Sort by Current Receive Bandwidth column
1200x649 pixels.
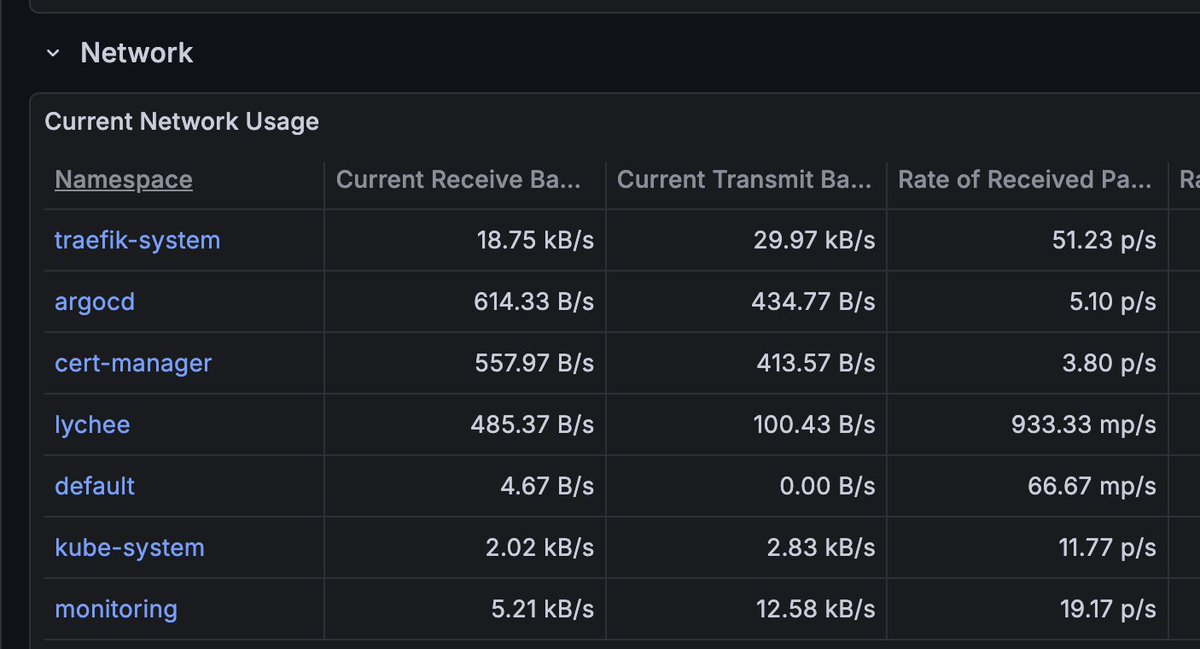point(458,180)
